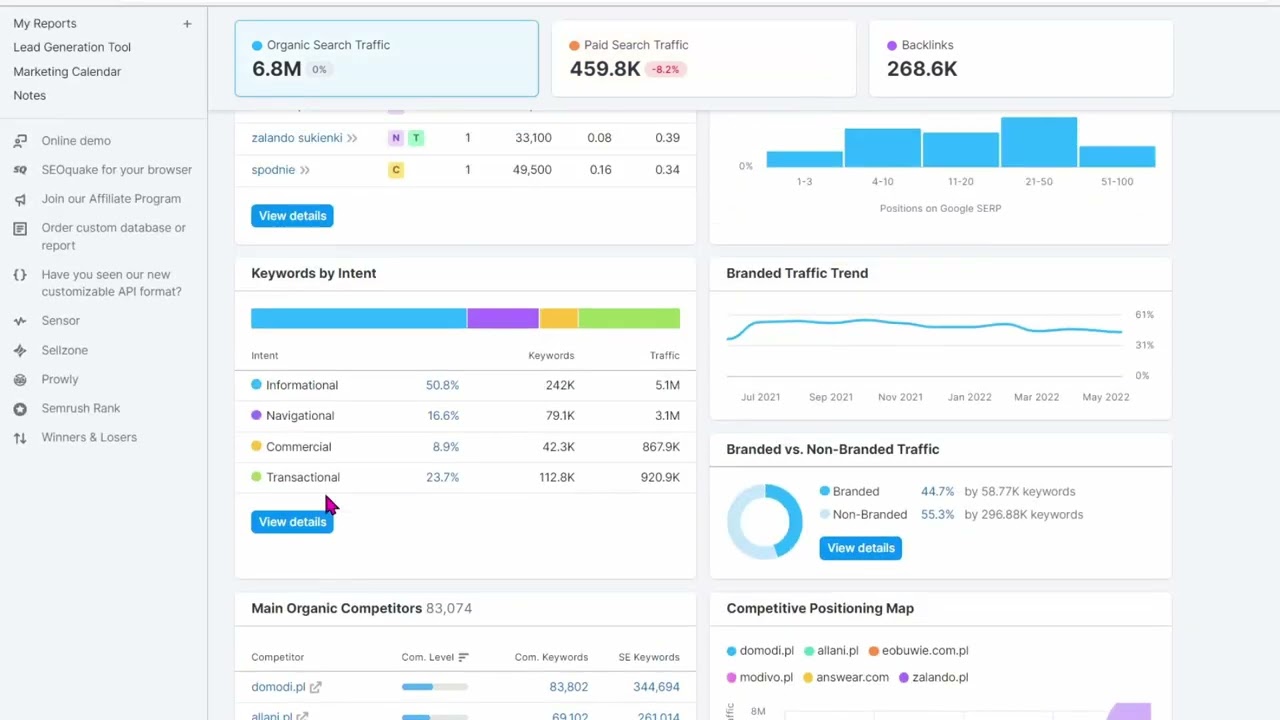
Task: Click the 4-10 positions bar in chart
Action: 882,147
